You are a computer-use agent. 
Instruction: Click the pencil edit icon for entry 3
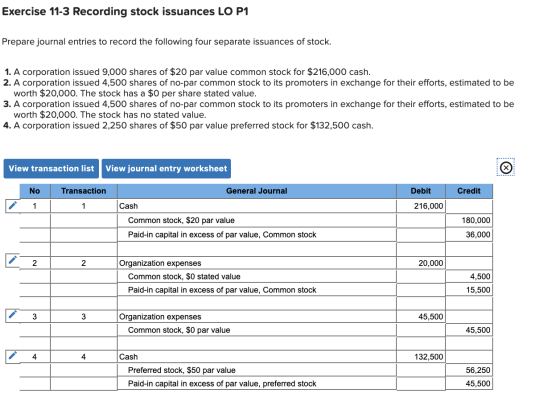click(x=12, y=314)
